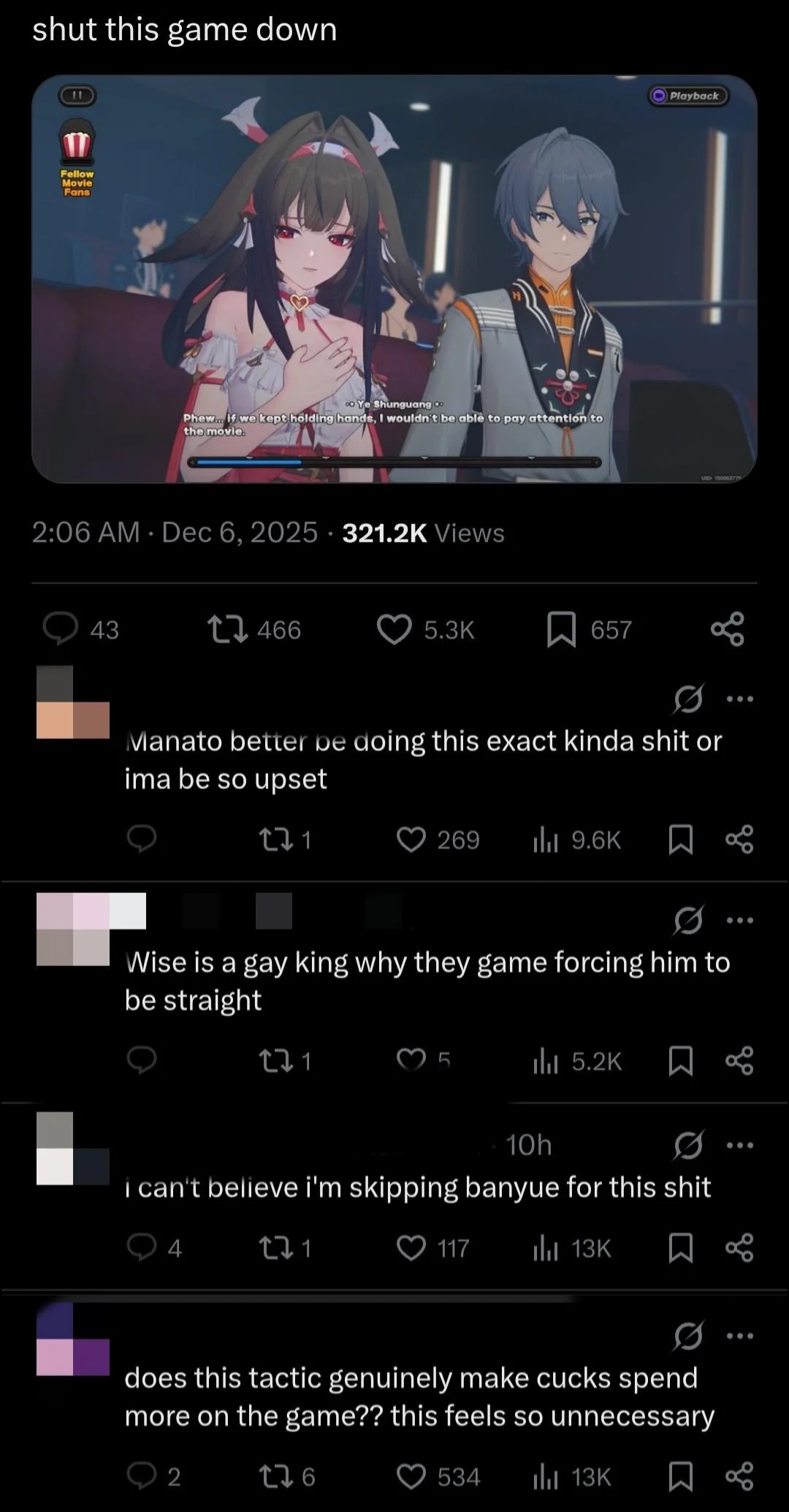Open Playback button in the video
The image size is (789, 1512).
pyautogui.click(x=688, y=96)
